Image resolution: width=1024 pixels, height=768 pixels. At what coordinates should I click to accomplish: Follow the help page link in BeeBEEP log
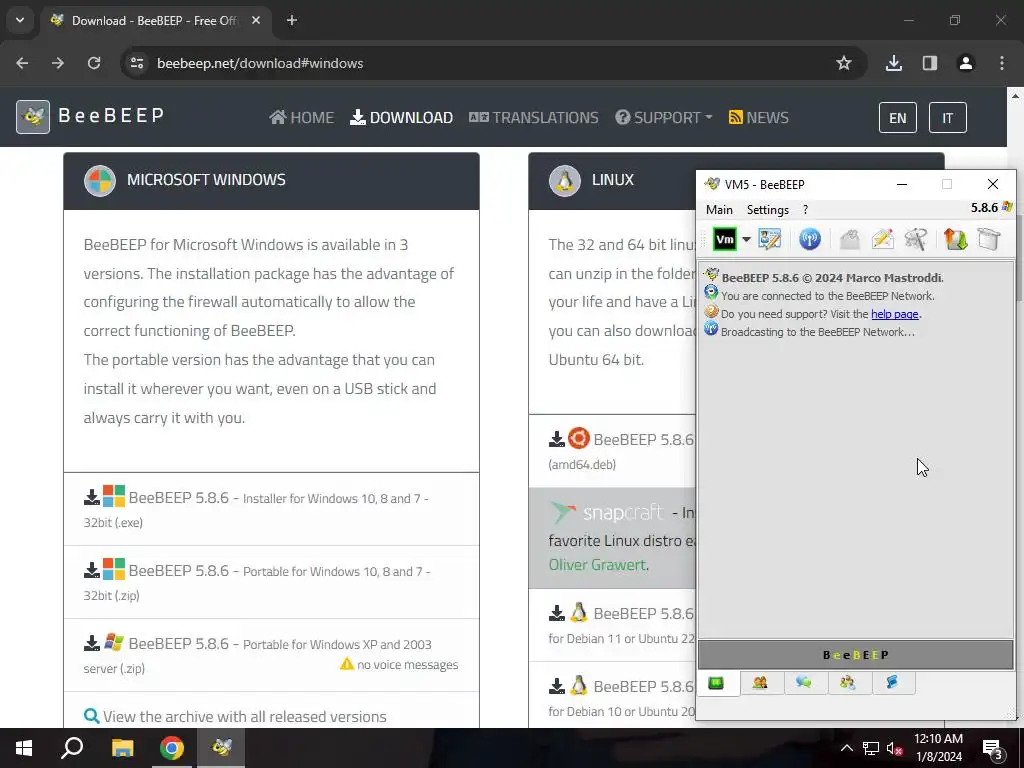point(895,314)
